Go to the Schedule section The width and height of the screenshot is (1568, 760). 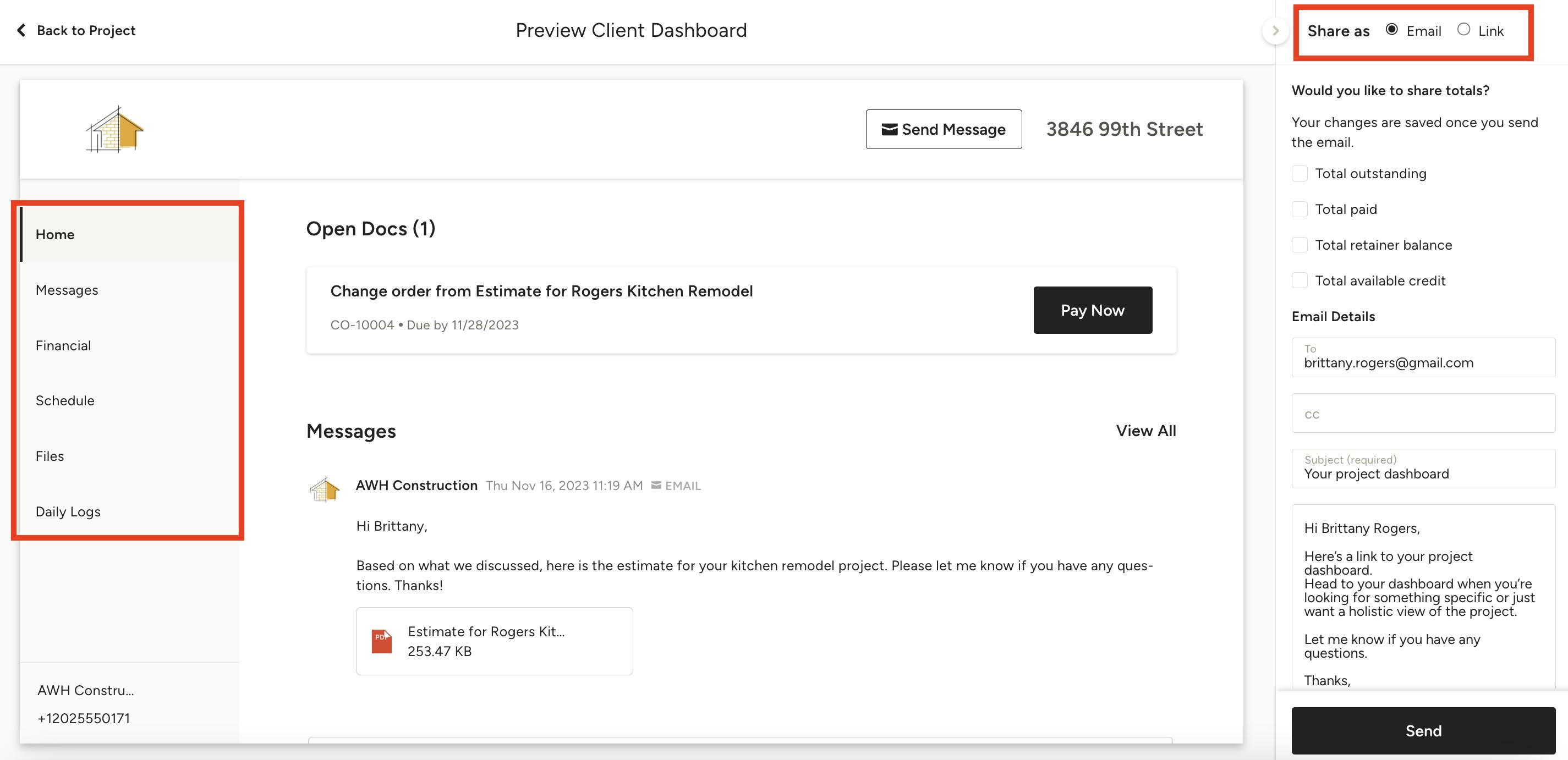[x=65, y=400]
